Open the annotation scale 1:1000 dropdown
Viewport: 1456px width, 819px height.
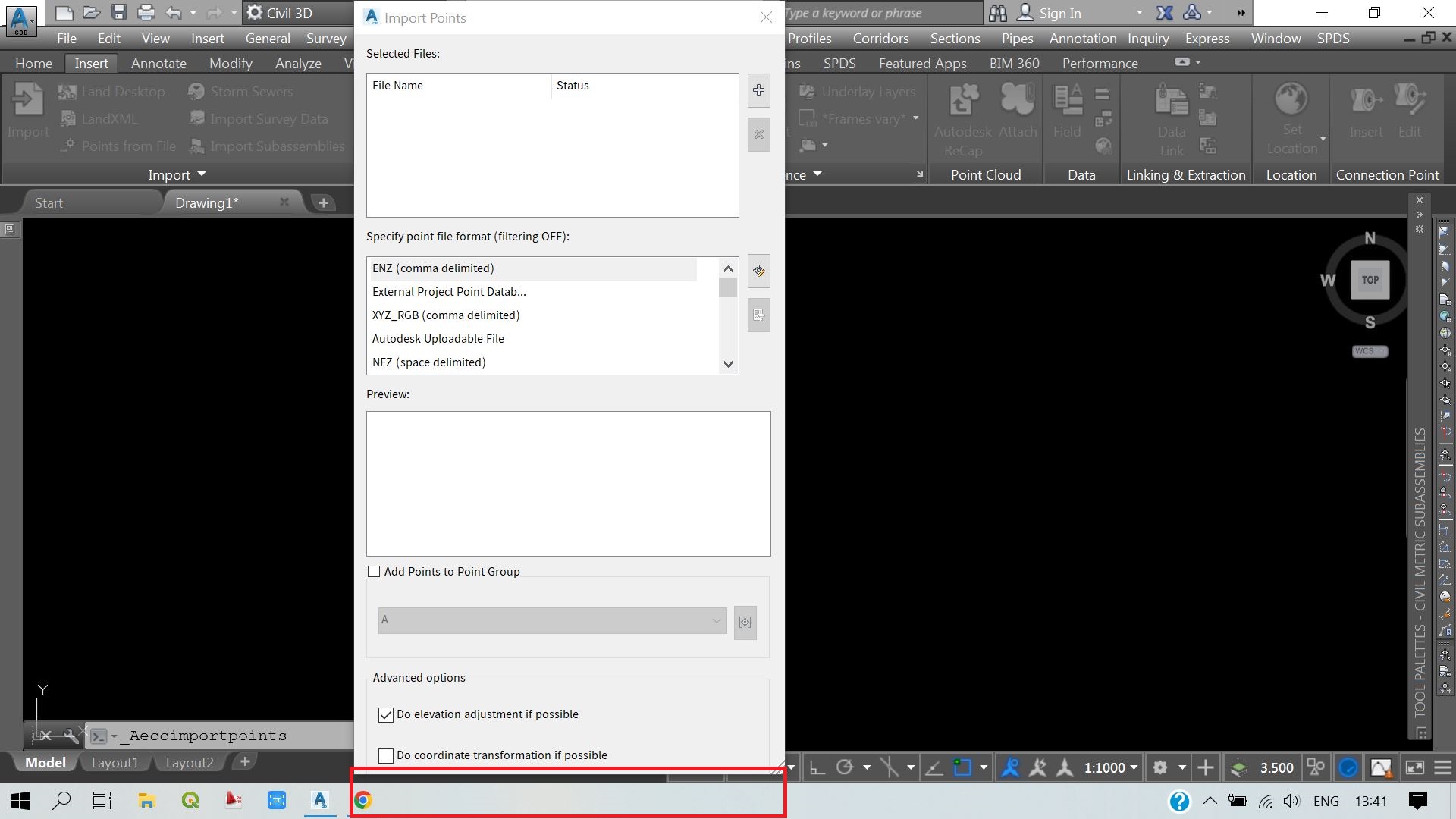pyautogui.click(x=1111, y=767)
